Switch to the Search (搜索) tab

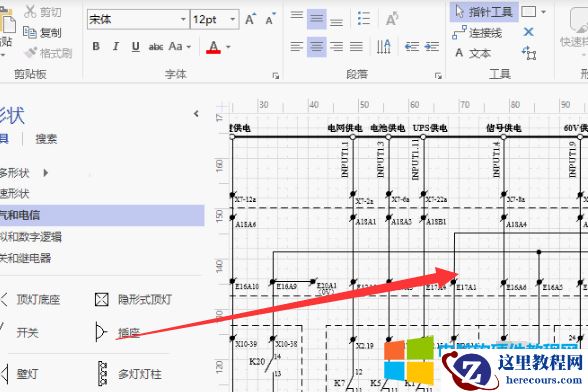46,139
